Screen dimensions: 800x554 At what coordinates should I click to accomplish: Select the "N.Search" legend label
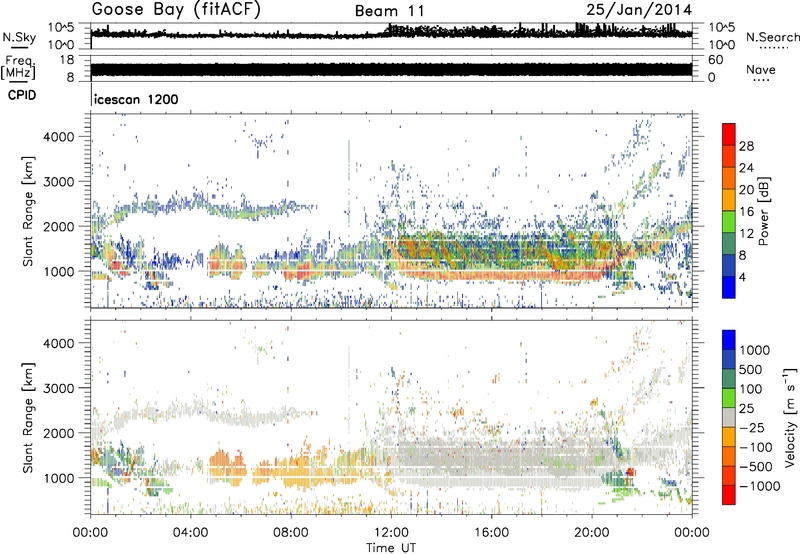tap(773, 37)
